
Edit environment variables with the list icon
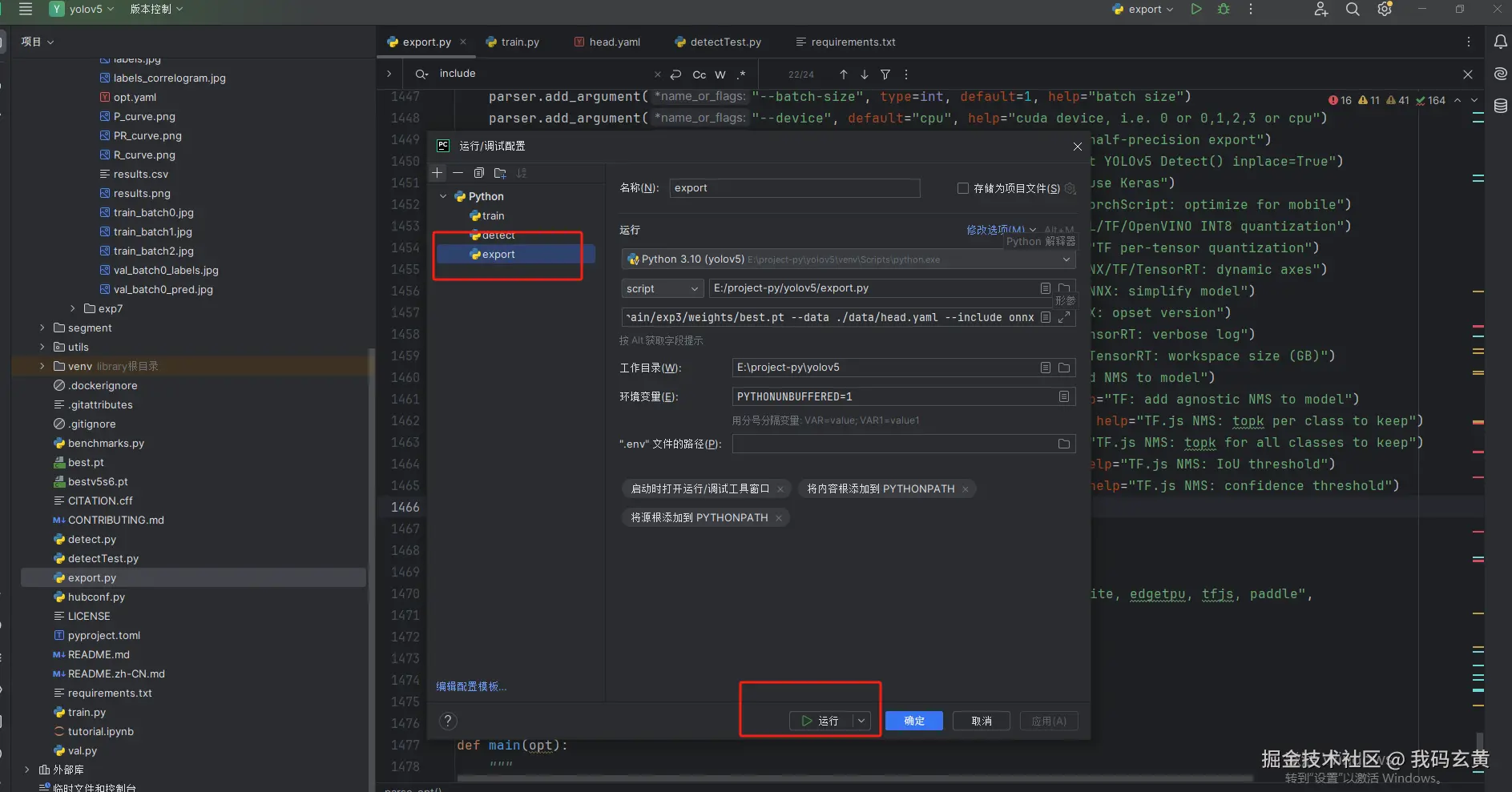[x=1064, y=396]
